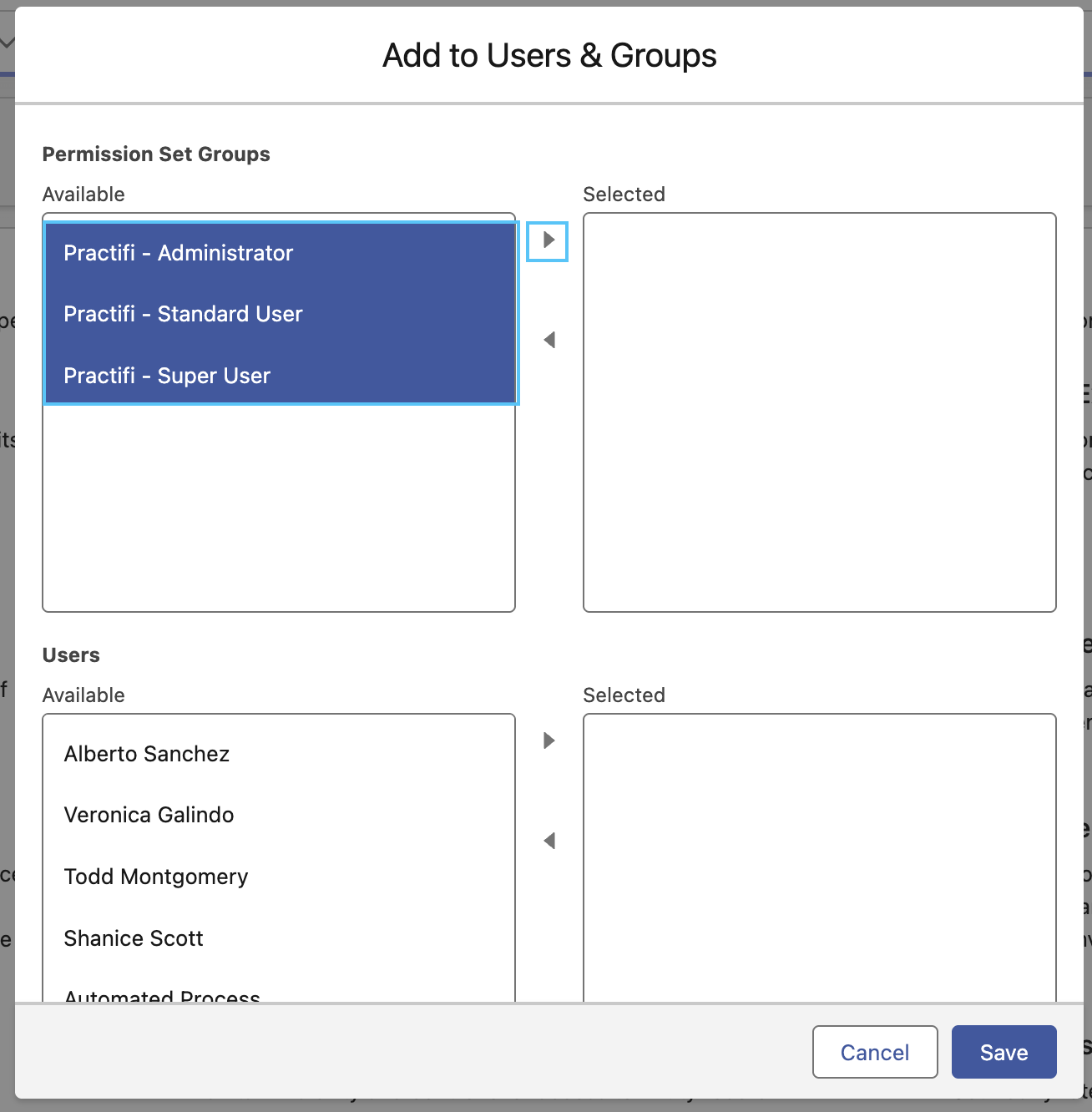Image resolution: width=1092 pixels, height=1112 pixels.
Task: Choose Veronica Galindo from available users
Action: coord(279,815)
